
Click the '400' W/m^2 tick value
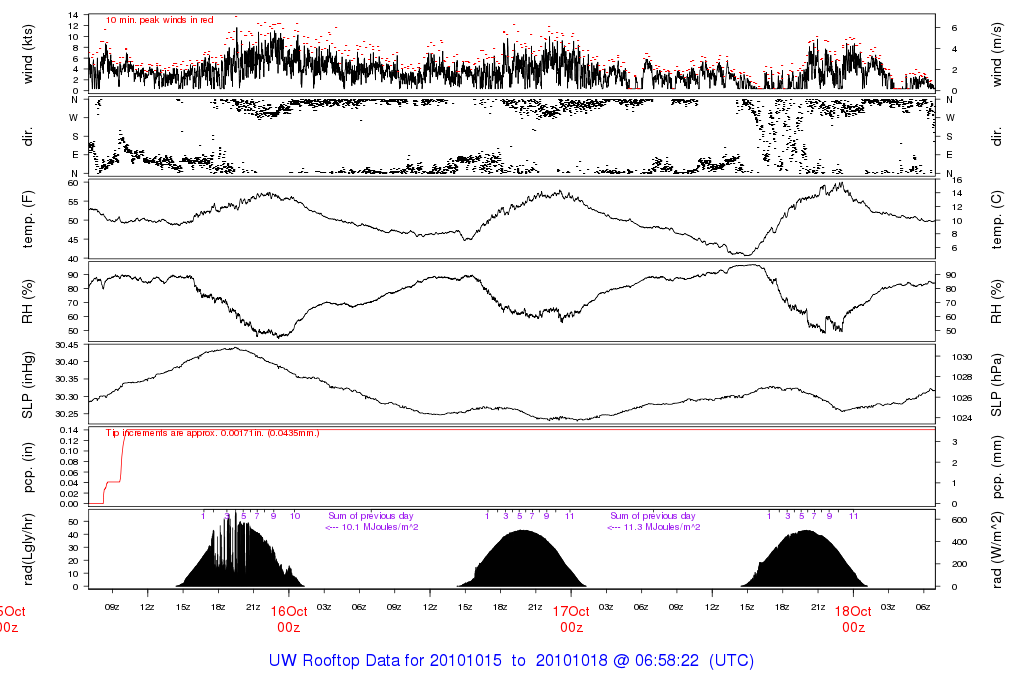[959, 543]
